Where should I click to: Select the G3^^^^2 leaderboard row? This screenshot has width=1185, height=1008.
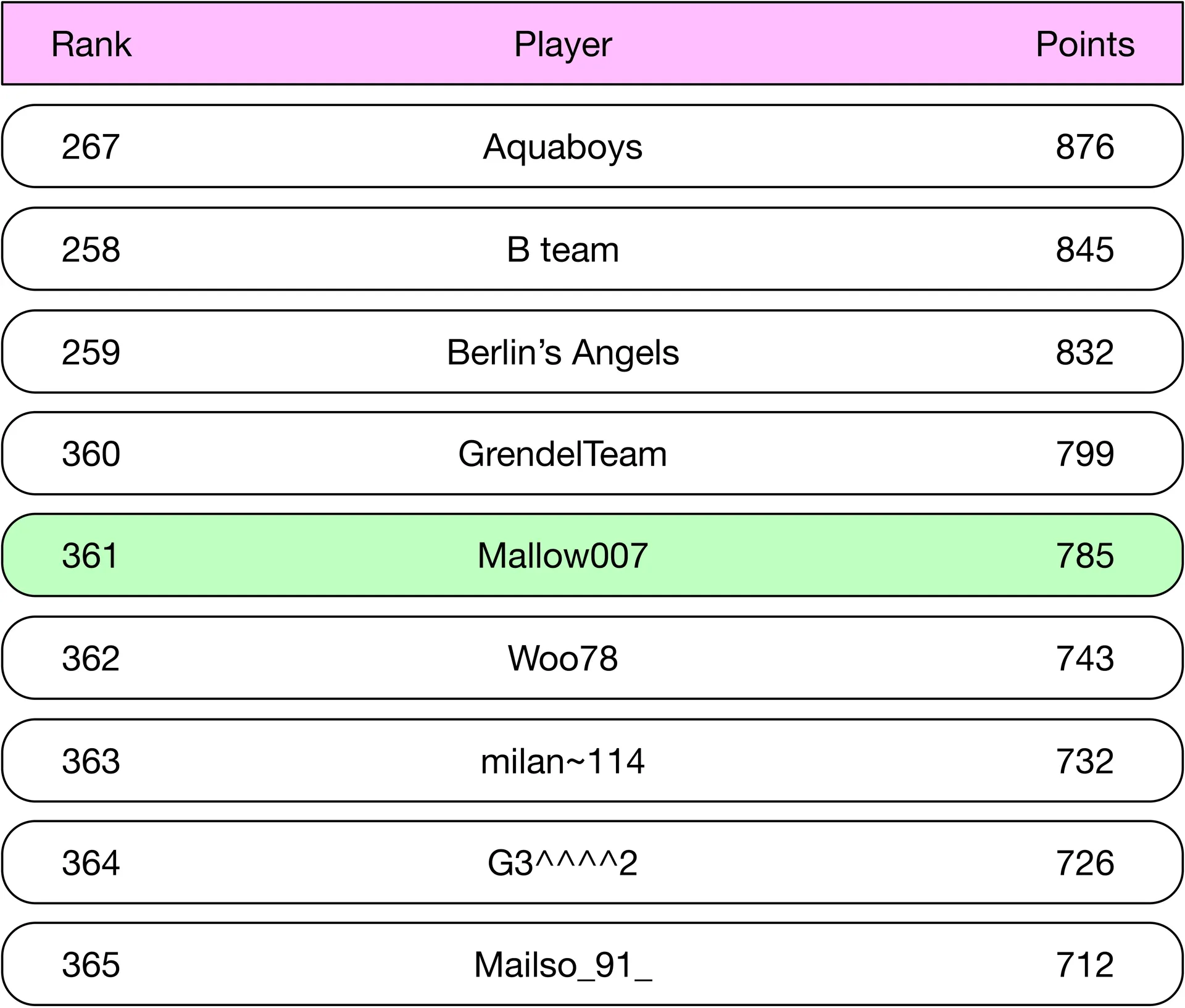click(x=592, y=862)
